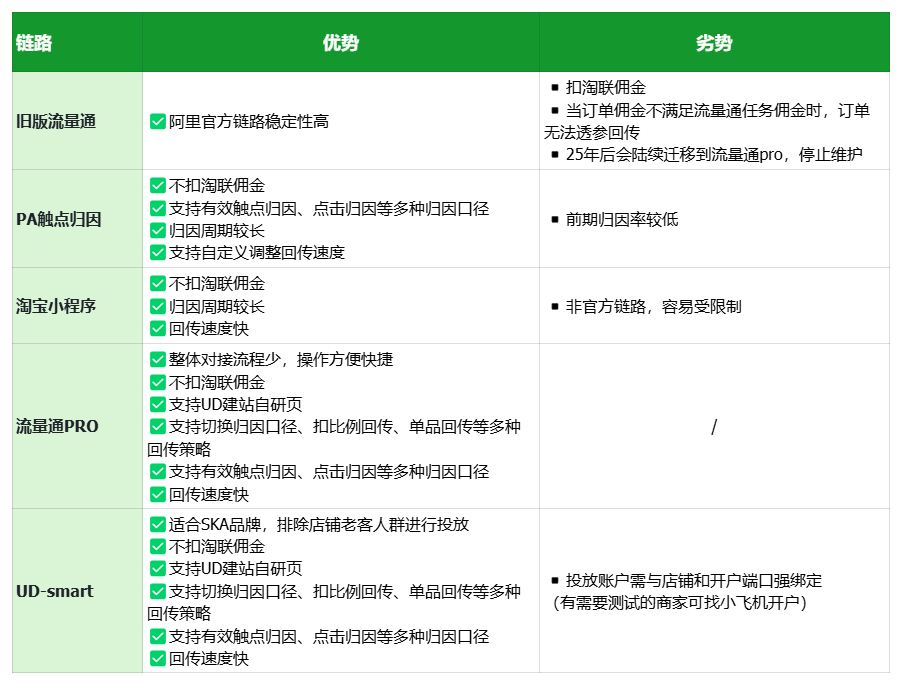This screenshot has width=902, height=685.
Task: Click 不扣淘联佣金 in the PA触点归因 row
Action: tap(217, 186)
